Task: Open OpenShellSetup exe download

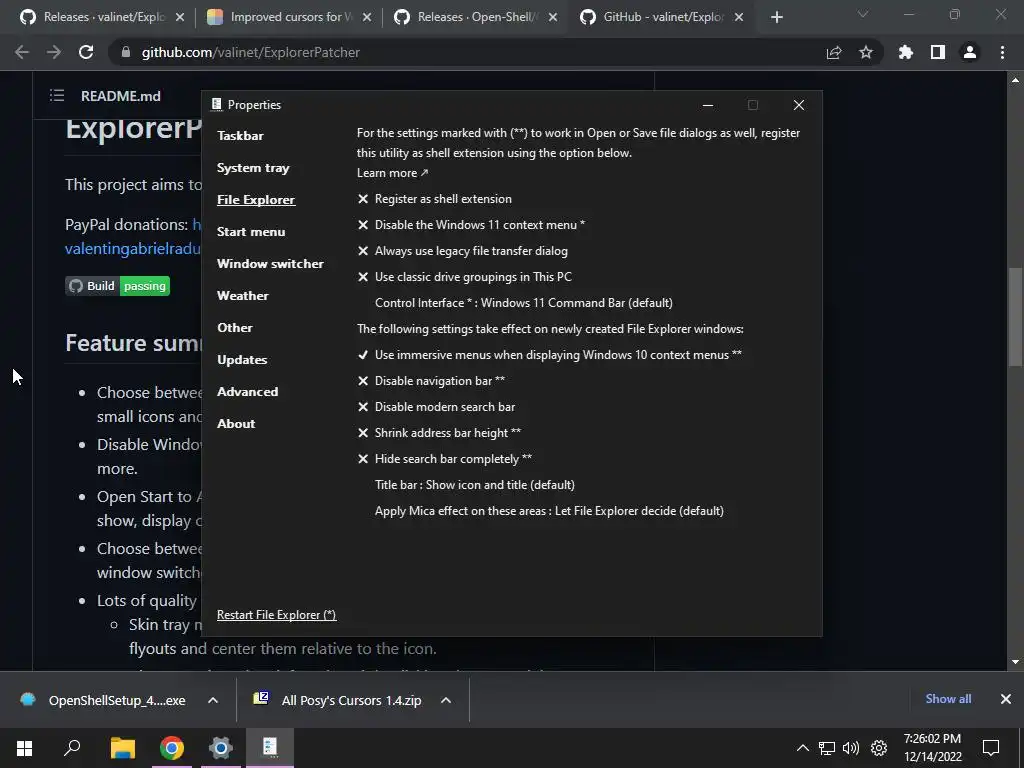Action: pyautogui.click(x=104, y=700)
